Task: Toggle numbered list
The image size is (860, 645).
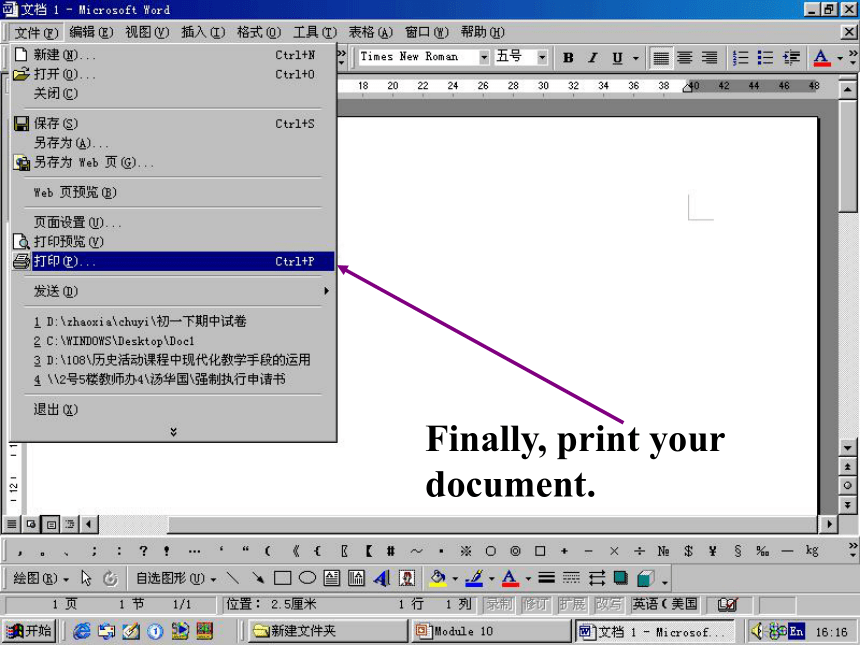Action: [740, 58]
